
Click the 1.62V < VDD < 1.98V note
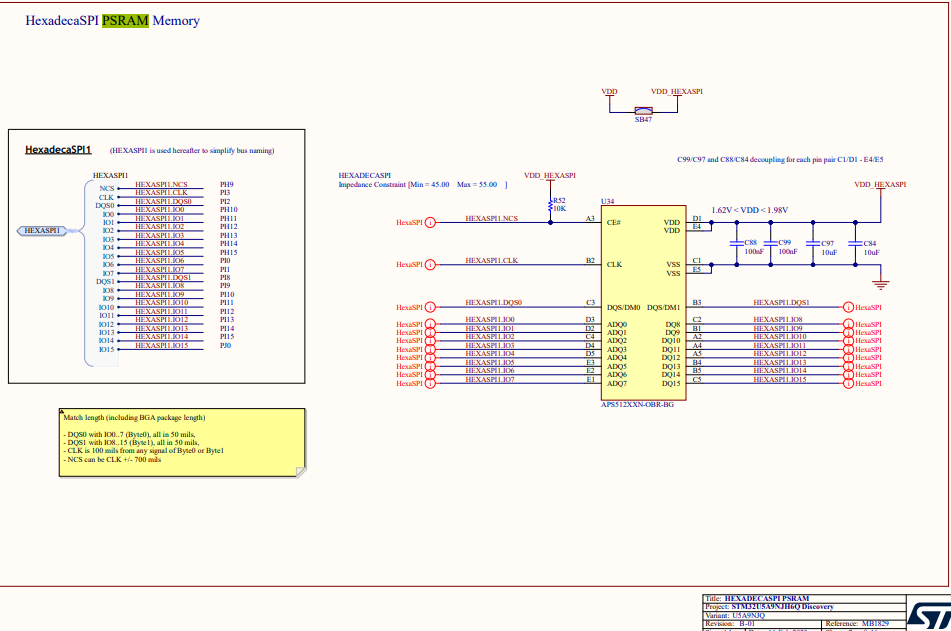[750, 210]
